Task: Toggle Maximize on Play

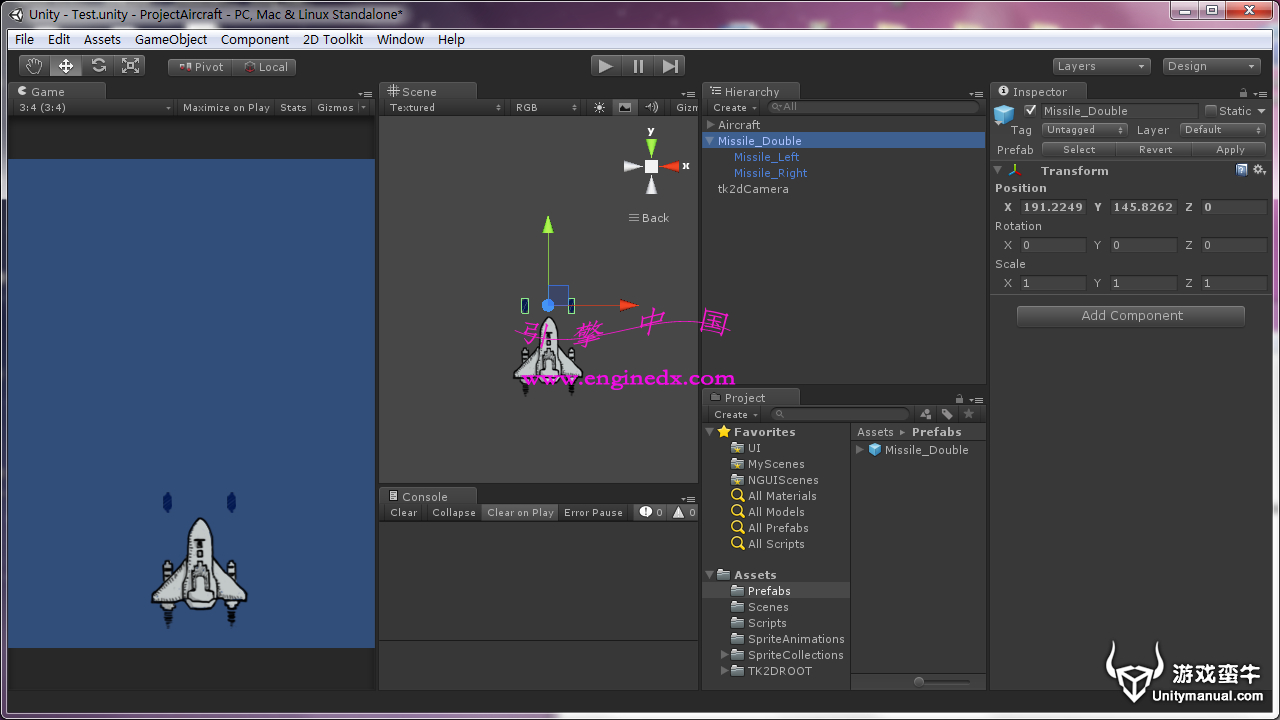Action: [x=226, y=108]
